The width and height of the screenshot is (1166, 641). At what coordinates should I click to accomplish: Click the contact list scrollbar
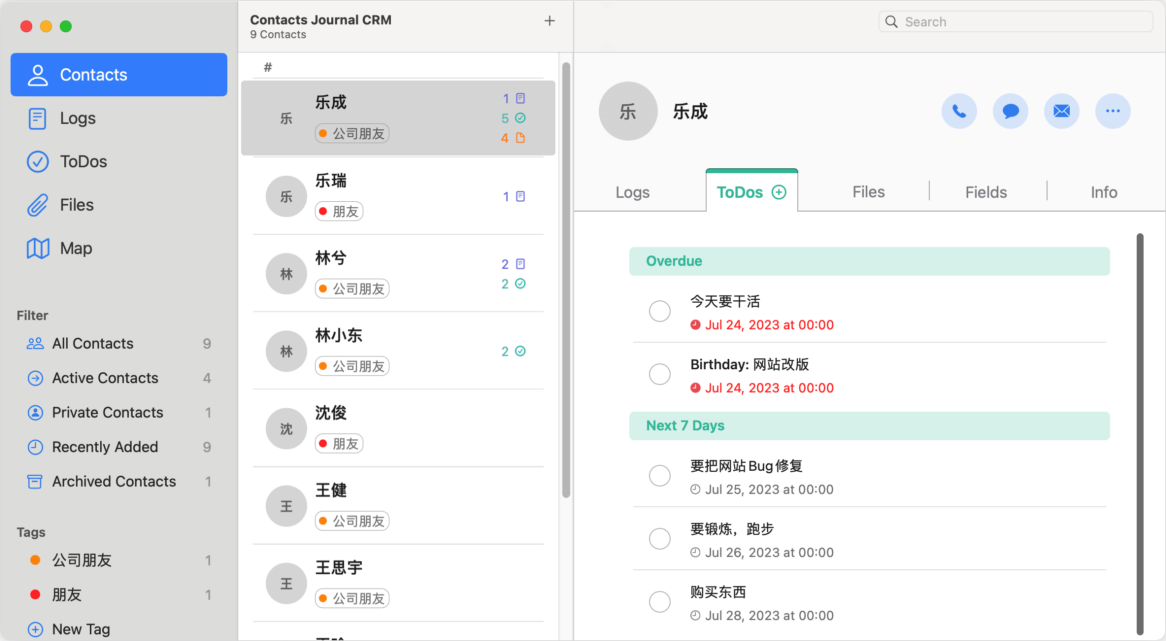pos(566,280)
